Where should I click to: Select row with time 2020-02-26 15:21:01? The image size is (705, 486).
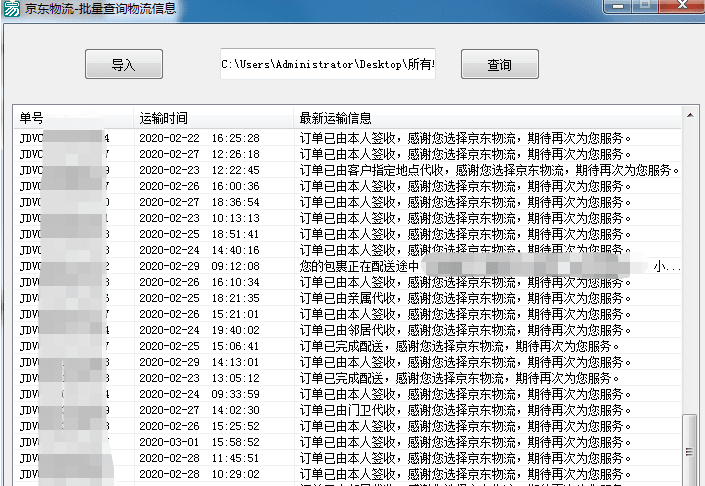click(348, 314)
